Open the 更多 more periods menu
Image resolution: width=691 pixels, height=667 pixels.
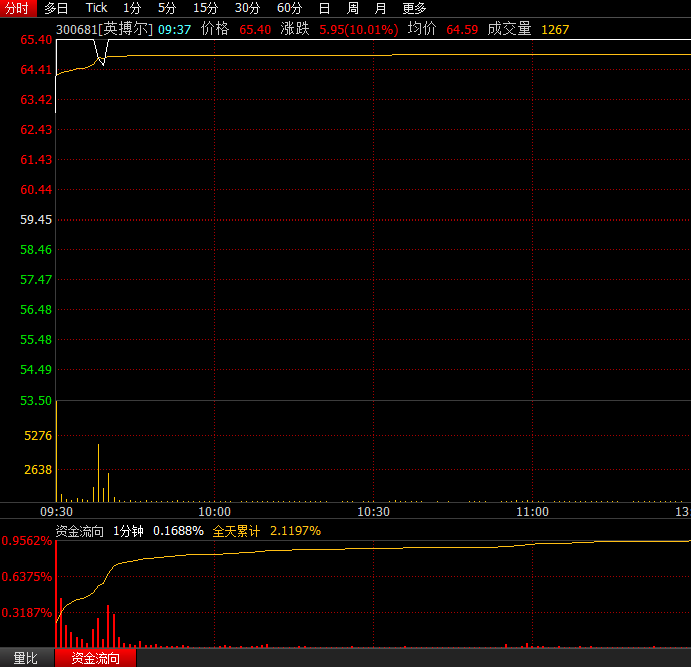414,8
